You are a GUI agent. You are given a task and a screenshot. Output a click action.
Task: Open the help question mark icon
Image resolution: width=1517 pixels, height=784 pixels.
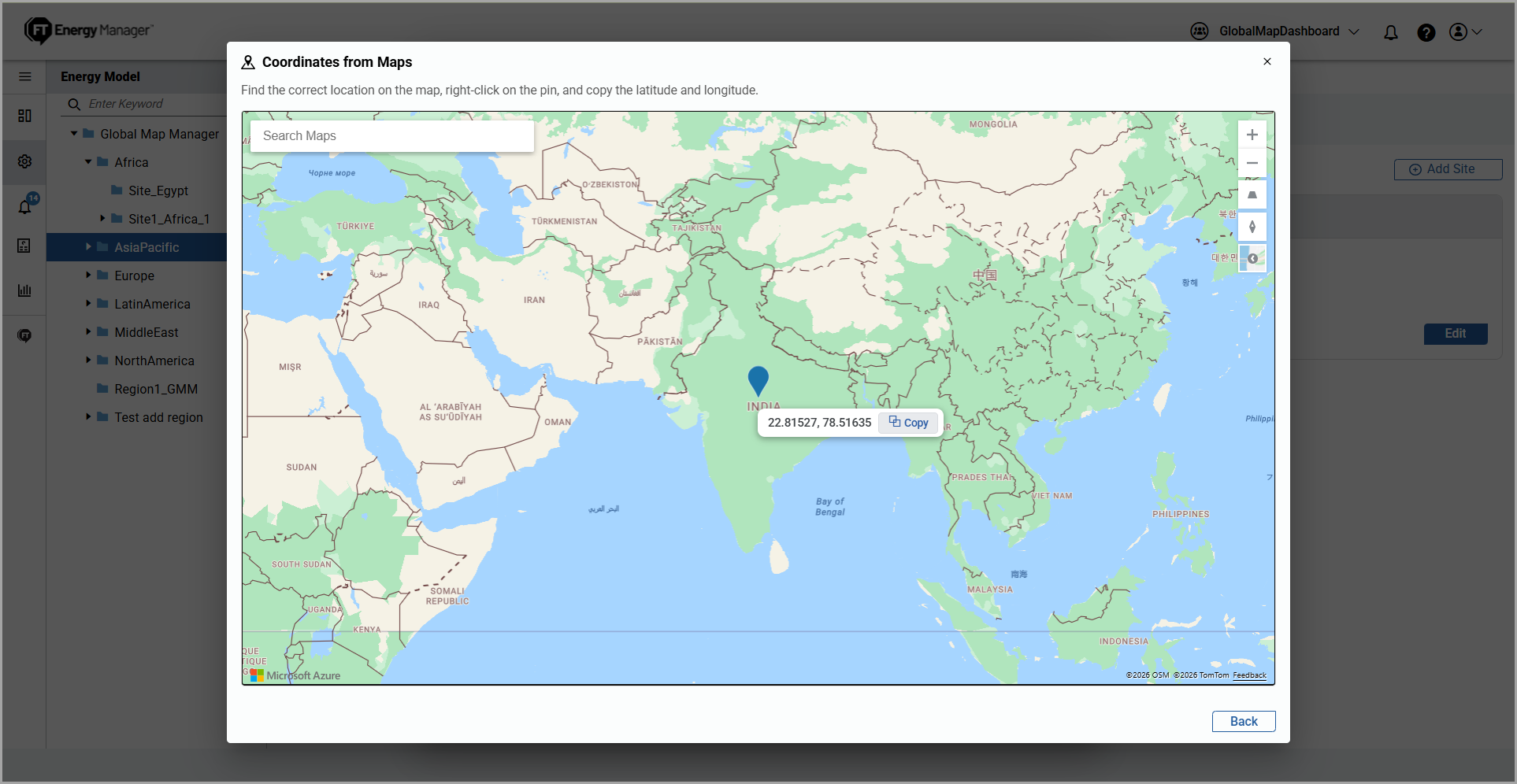pyautogui.click(x=1426, y=32)
